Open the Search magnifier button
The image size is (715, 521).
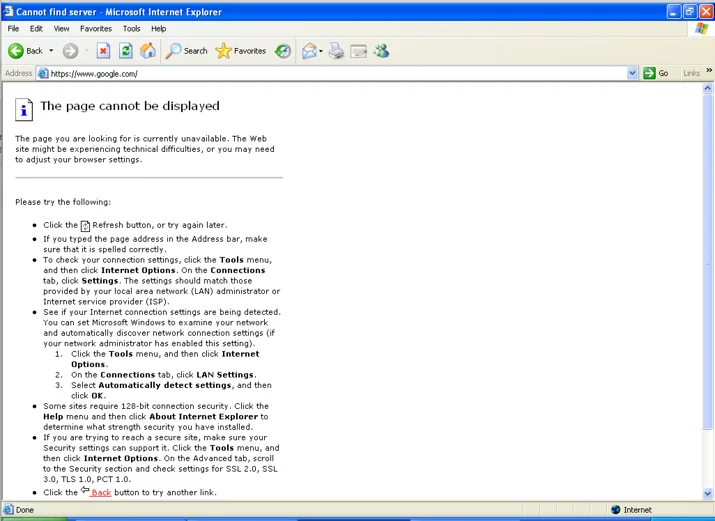(186, 51)
